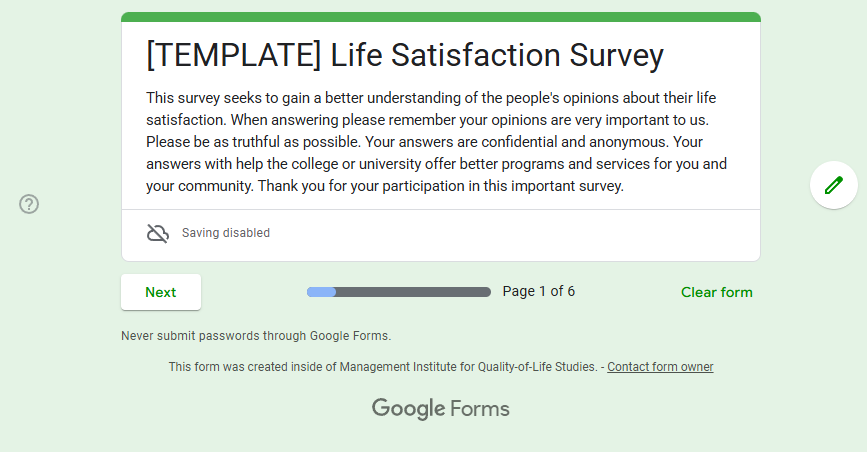Click the Page 1 of 6 indicator
The width and height of the screenshot is (867, 452).
538,292
